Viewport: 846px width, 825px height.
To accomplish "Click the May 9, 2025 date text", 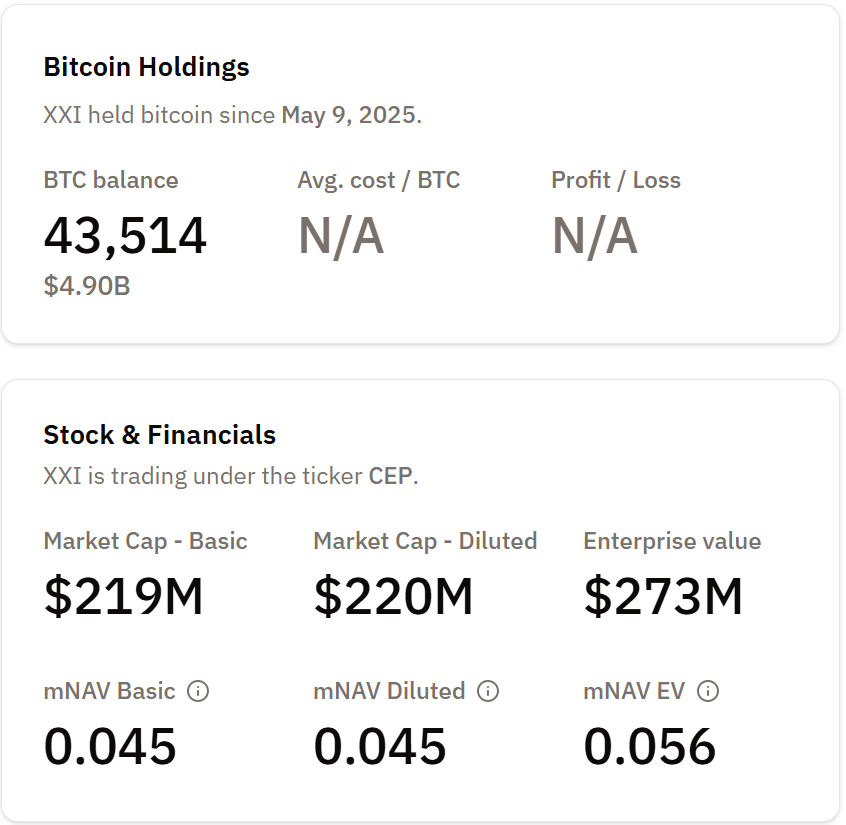I will click(348, 115).
